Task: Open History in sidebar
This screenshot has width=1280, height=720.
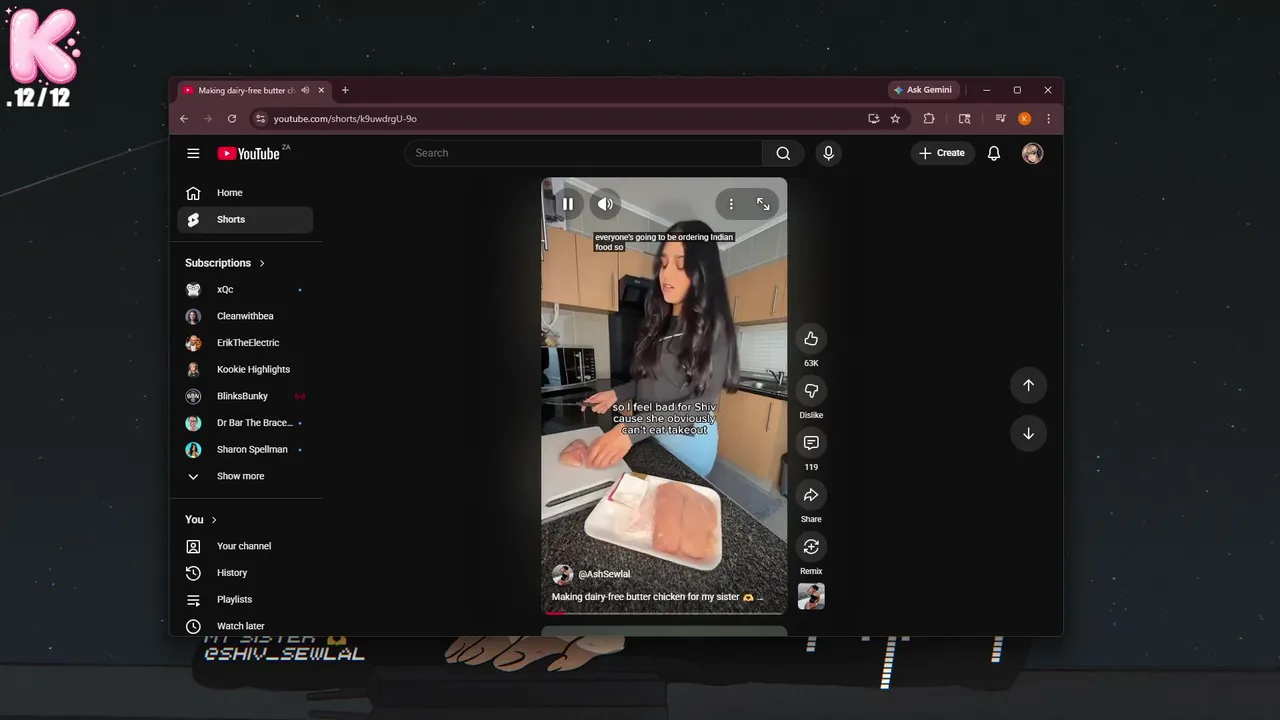Action: (245, 573)
